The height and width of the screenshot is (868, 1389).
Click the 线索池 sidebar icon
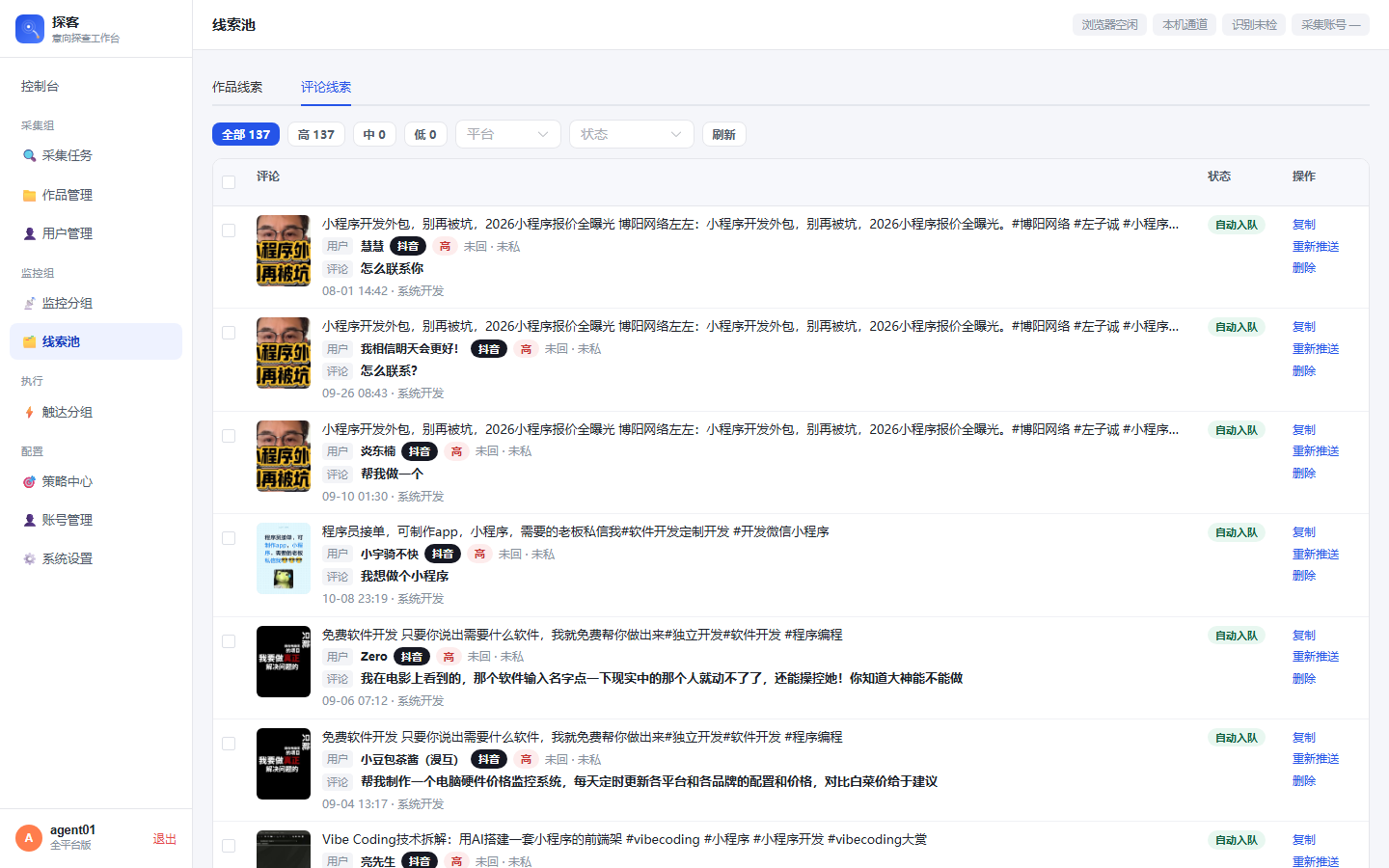29,341
